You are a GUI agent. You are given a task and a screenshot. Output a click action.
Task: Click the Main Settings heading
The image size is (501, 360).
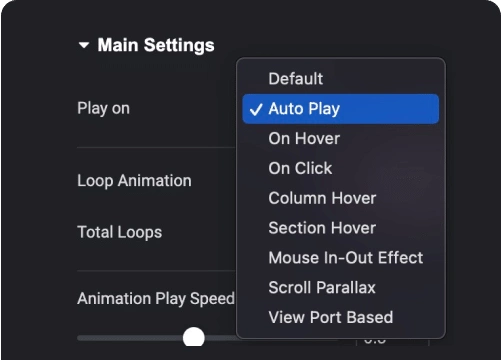coord(156,45)
